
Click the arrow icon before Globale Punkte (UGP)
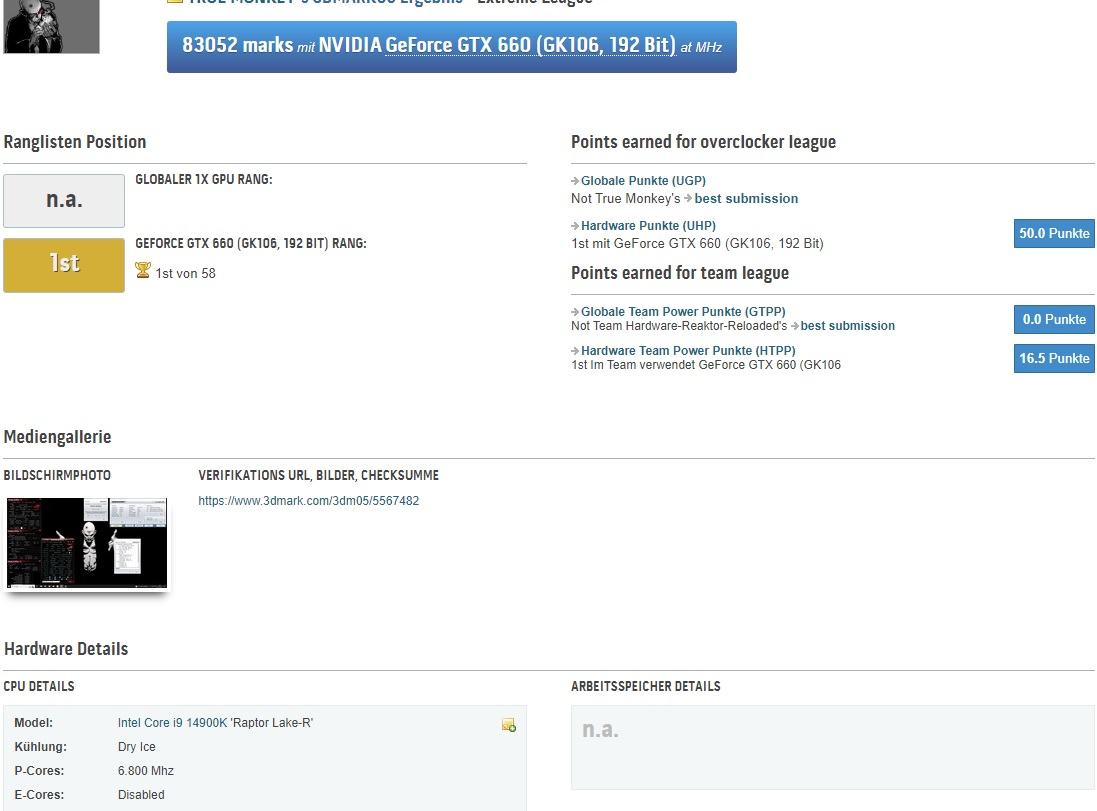(x=575, y=181)
